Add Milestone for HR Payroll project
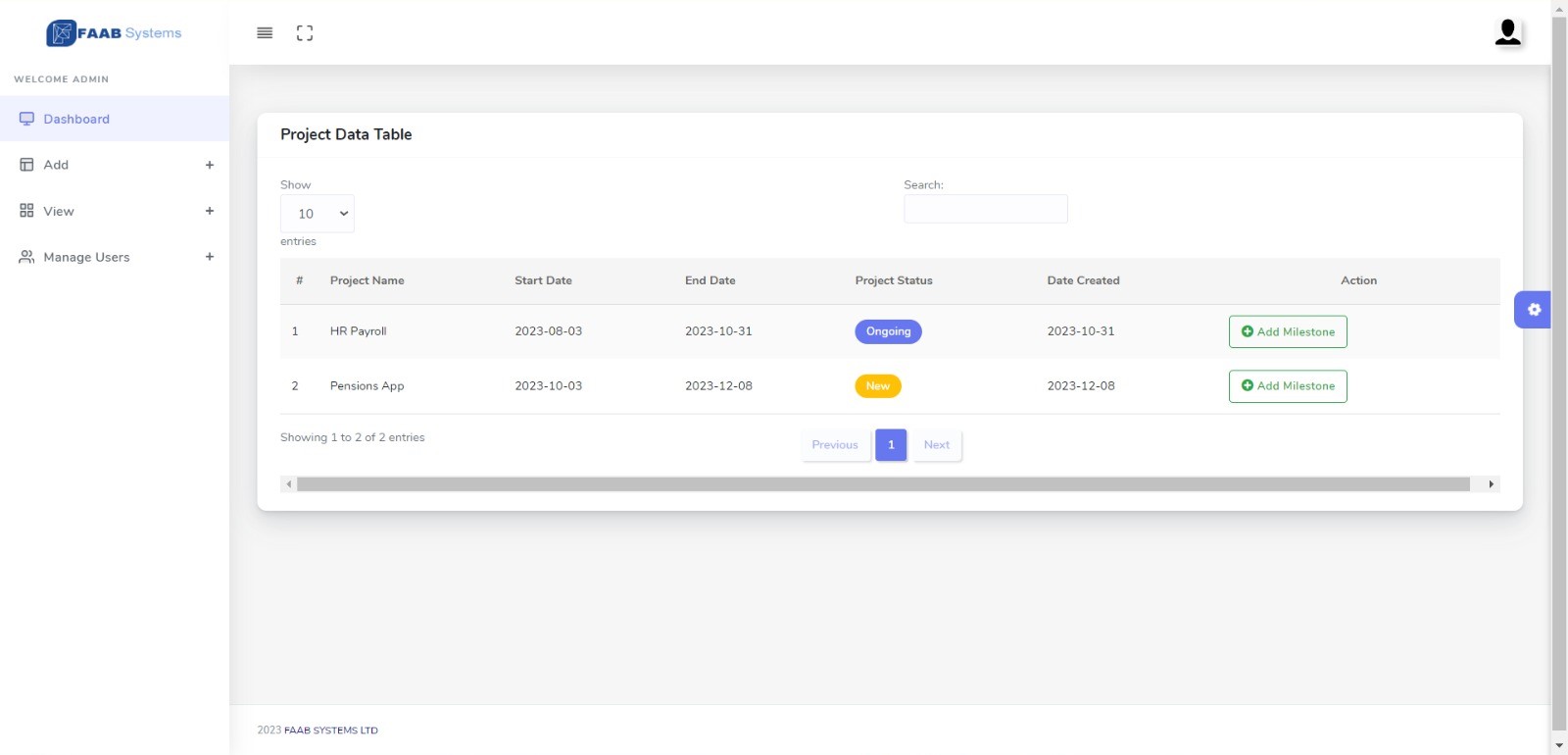 point(1287,331)
